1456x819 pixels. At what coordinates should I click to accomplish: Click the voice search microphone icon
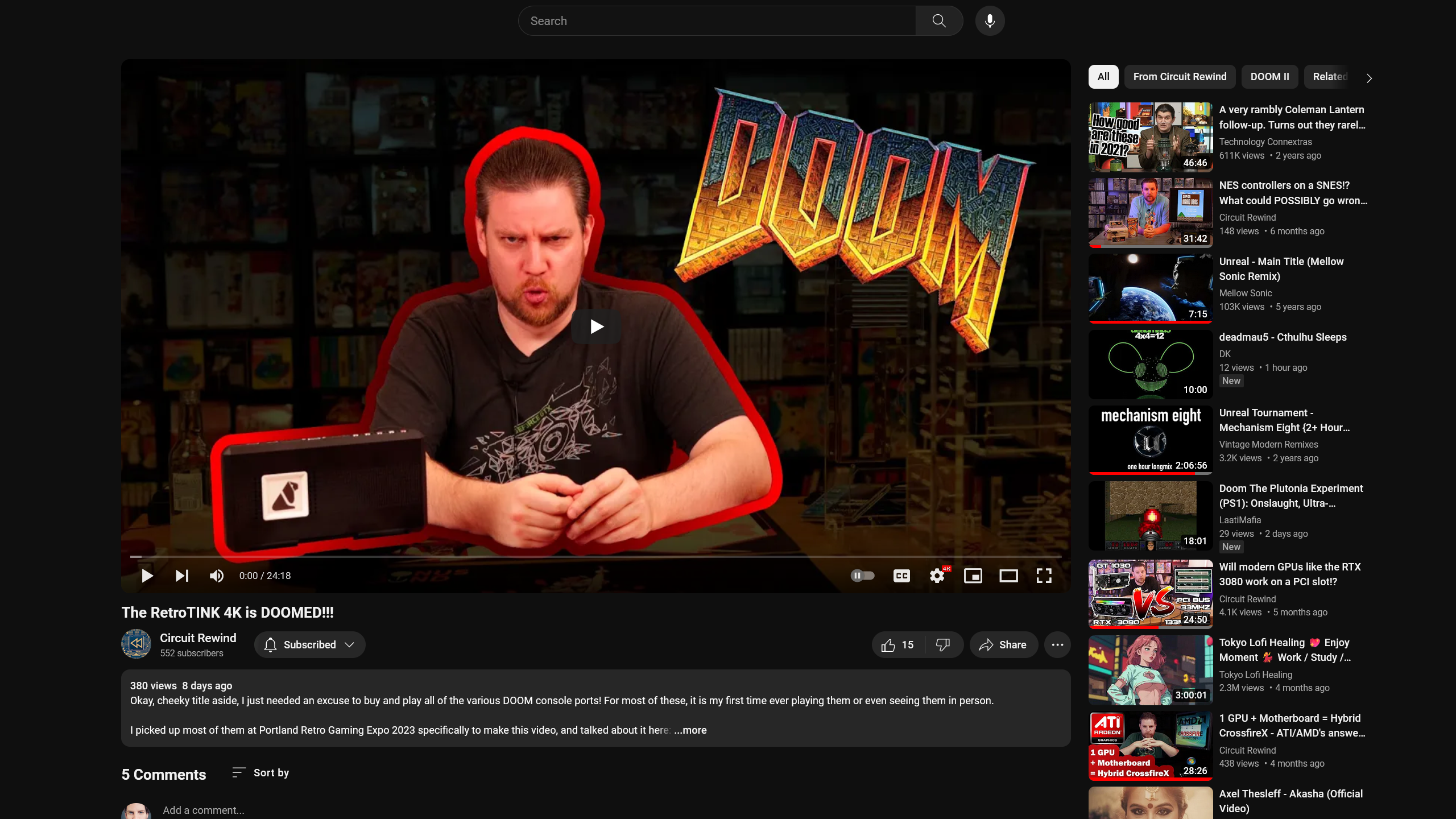click(x=990, y=21)
